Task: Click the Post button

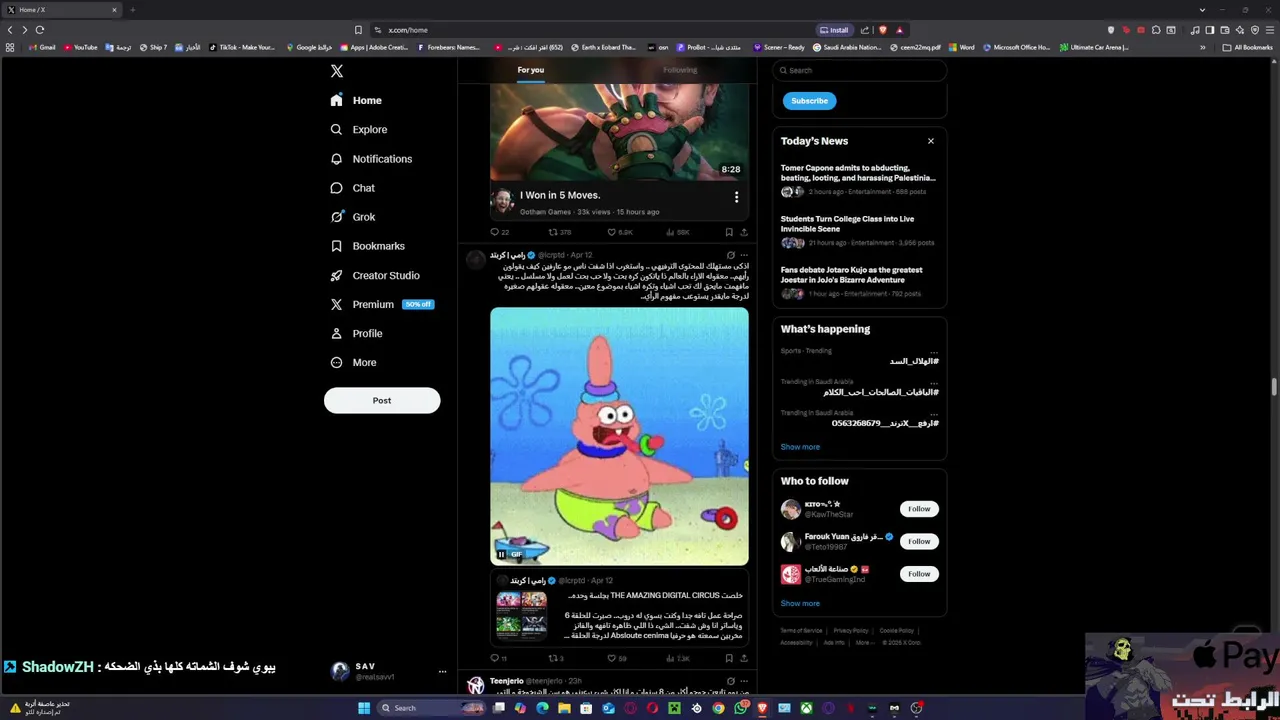Action: [x=382, y=400]
